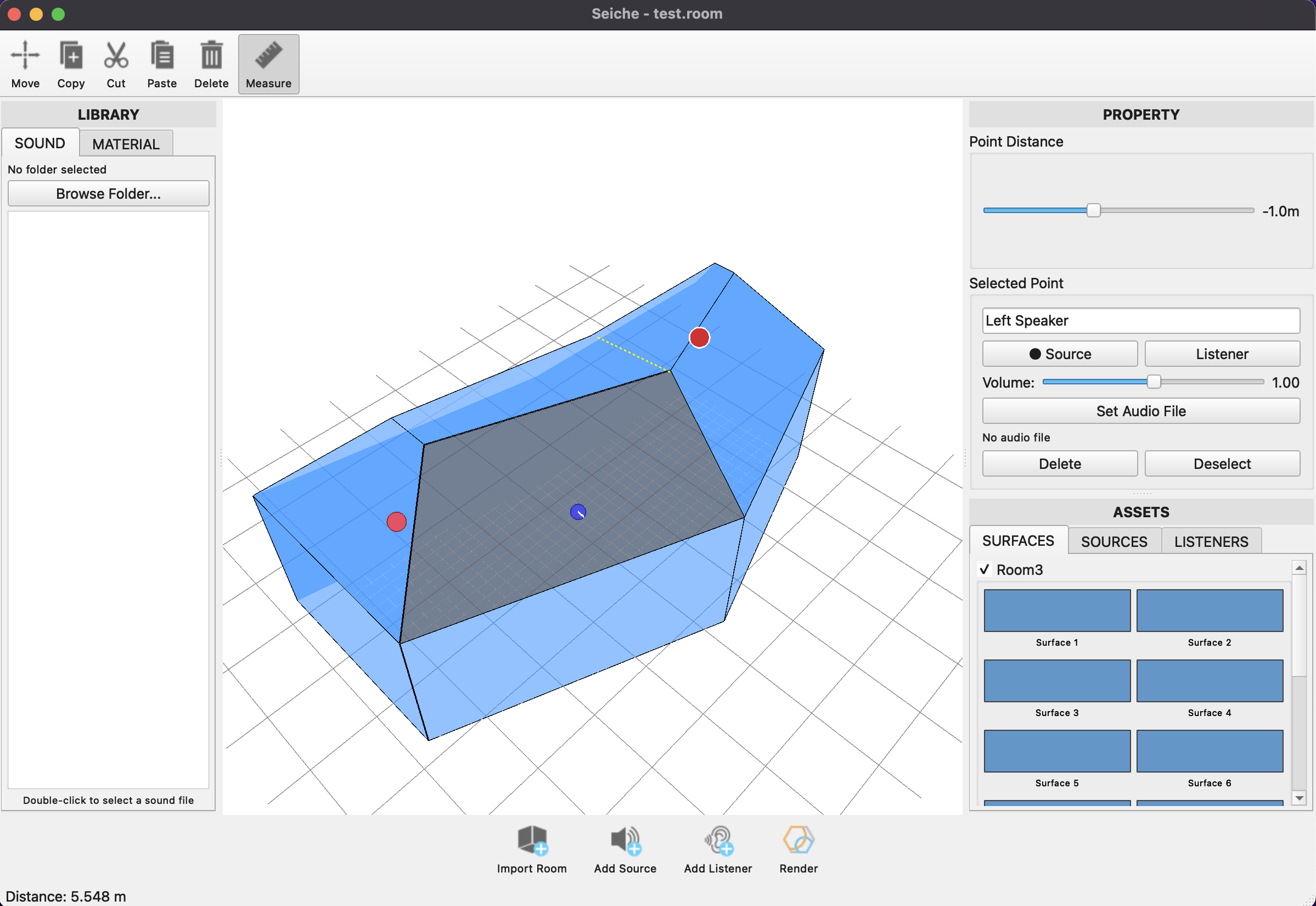Switch to the MATERIAL library tab

pos(126,144)
